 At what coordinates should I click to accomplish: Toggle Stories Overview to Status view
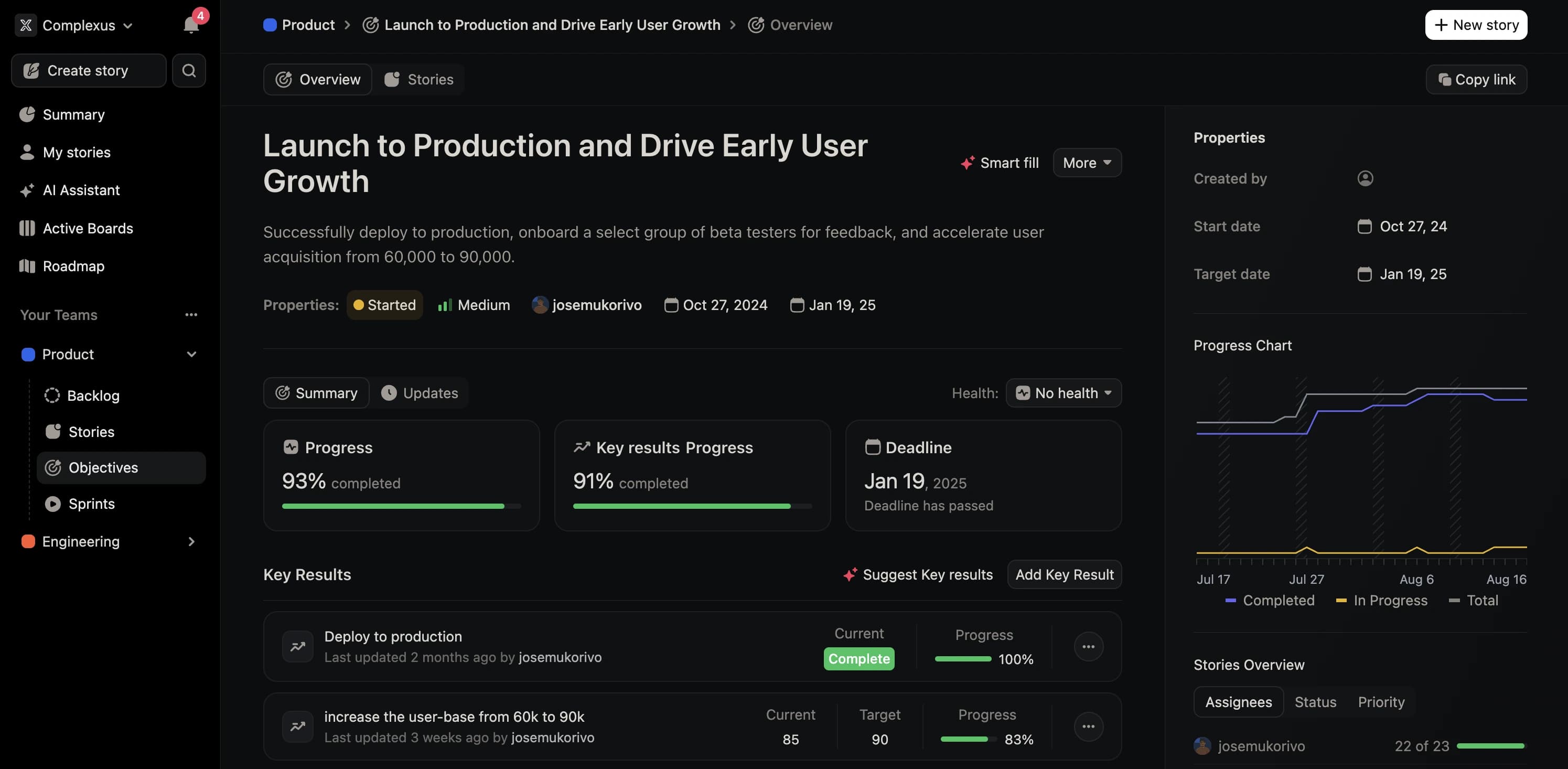tap(1315, 702)
